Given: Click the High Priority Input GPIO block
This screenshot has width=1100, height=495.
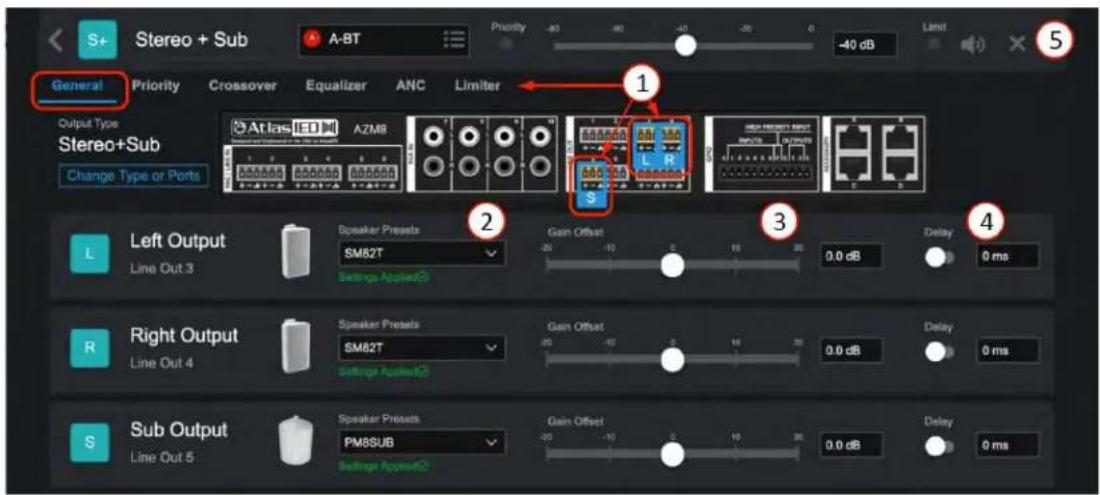Looking at the screenshot, I should (x=760, y=154).
